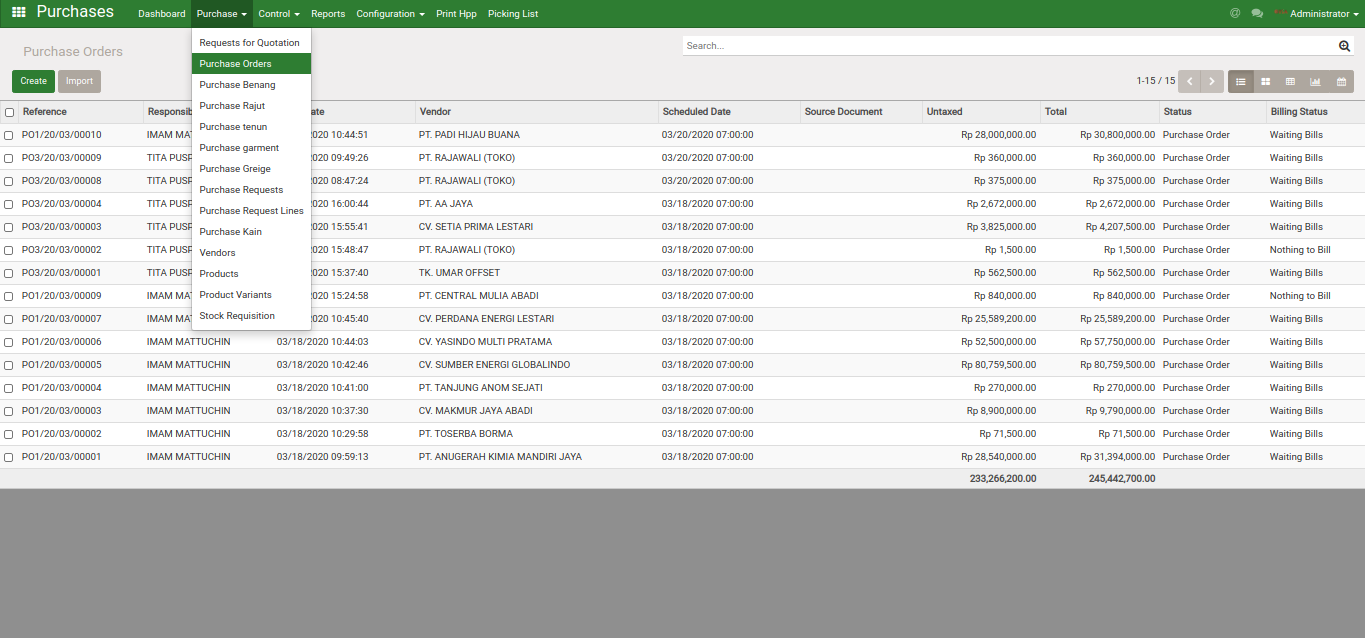Check the box for PO1/20/03/00010
Viewport: 1365px width, 638px height.
[9, 135]
